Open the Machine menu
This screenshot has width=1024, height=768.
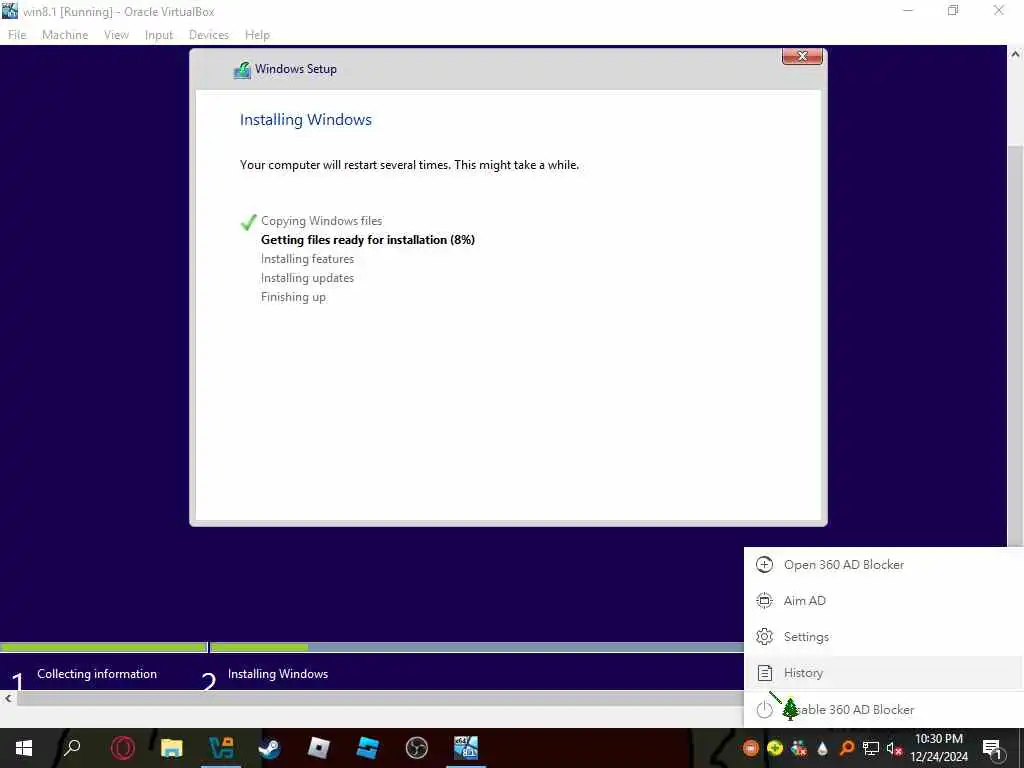pos(65,35)
